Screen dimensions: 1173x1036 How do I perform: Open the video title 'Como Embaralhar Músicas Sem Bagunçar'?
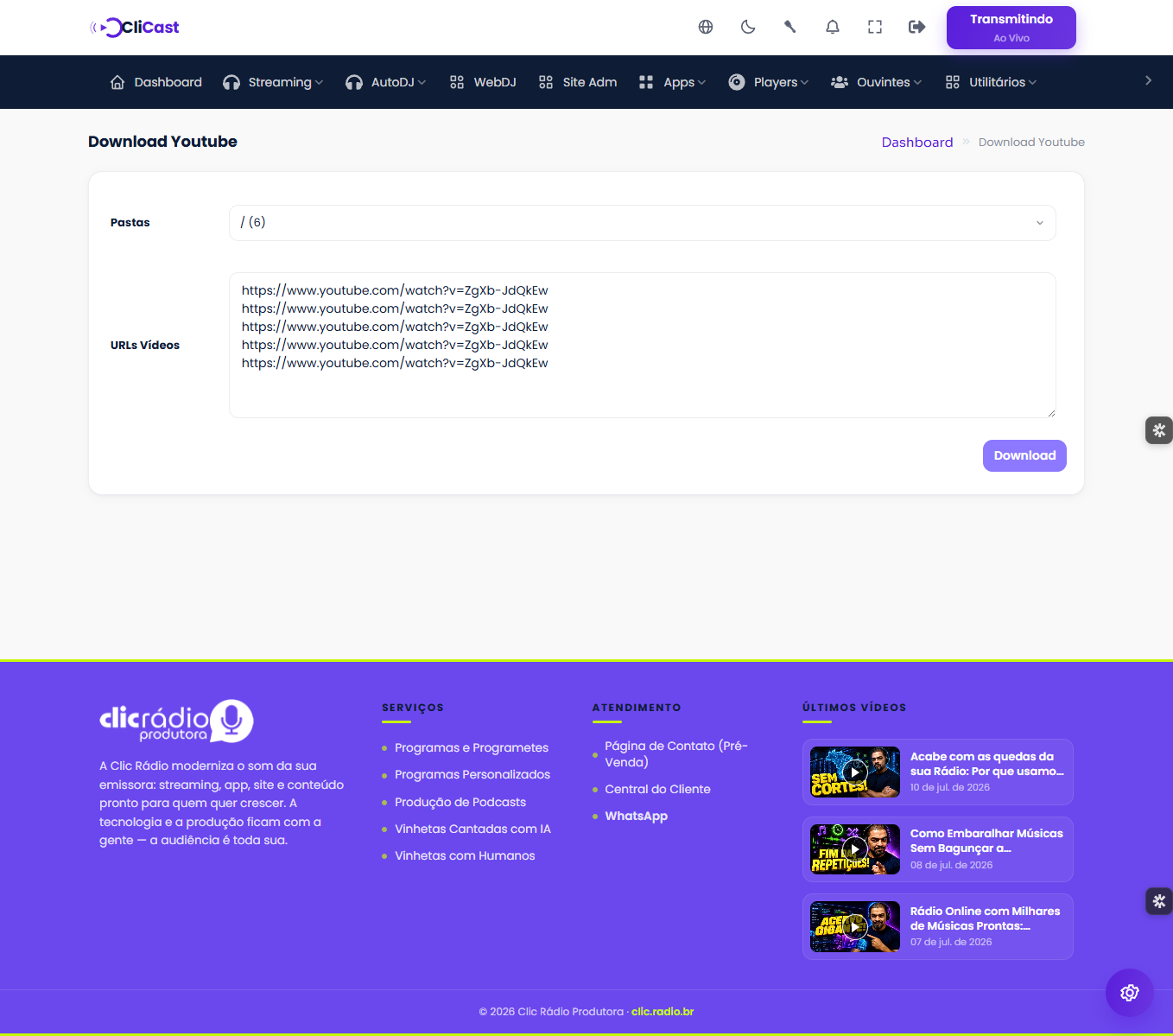pos(986,841)
